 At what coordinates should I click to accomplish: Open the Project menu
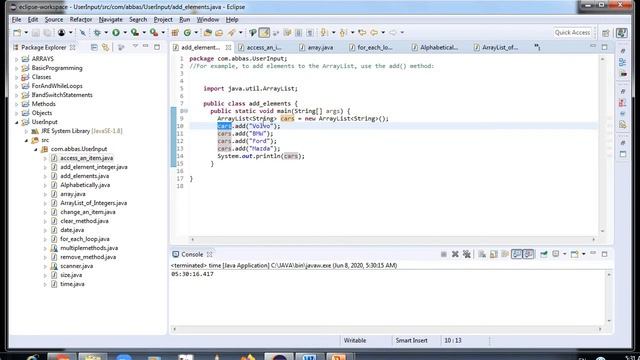[x=163, y=20]
